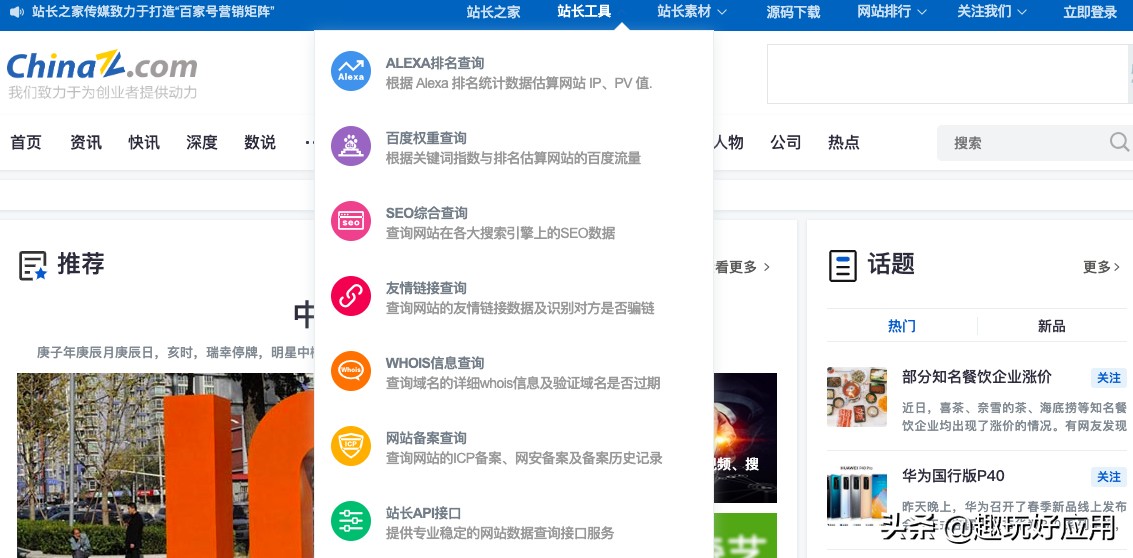Open 网站备案查询 tool
This screenshot has width=1133, height=558.
(x=426, y=438)
